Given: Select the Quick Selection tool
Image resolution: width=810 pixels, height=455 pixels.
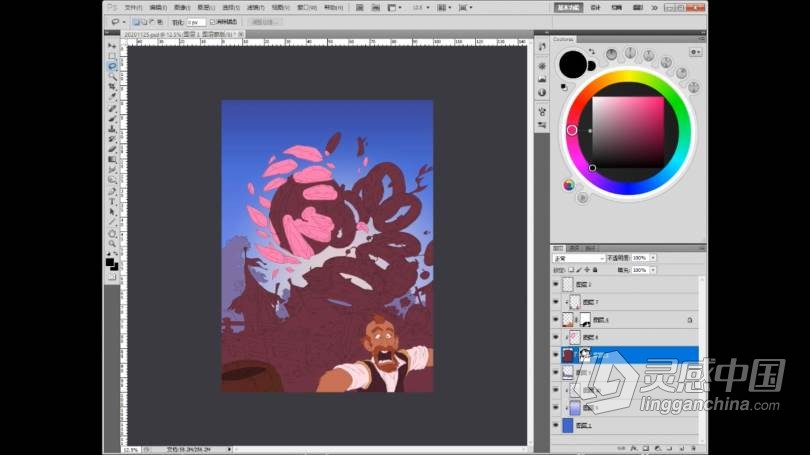Looking at the screenshot, I should pos(112,76).
